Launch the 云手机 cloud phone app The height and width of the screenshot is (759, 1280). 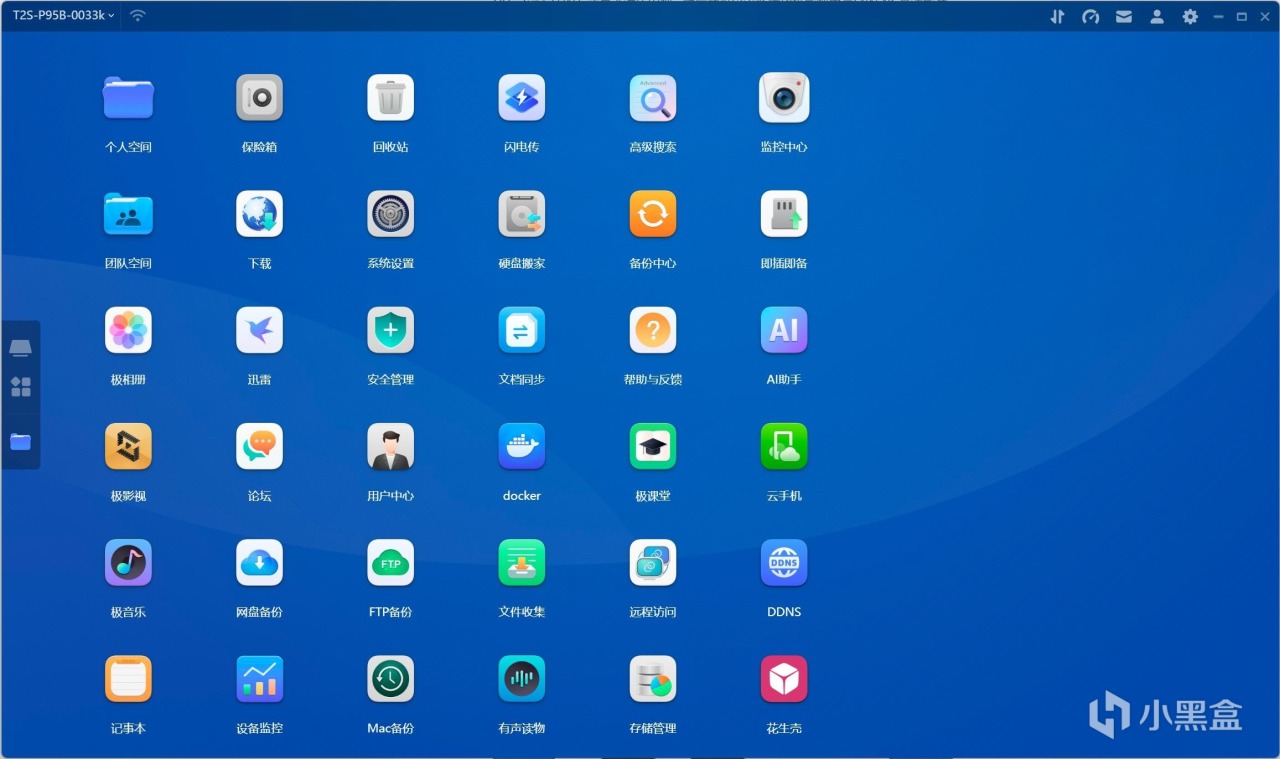coord(784,446)
